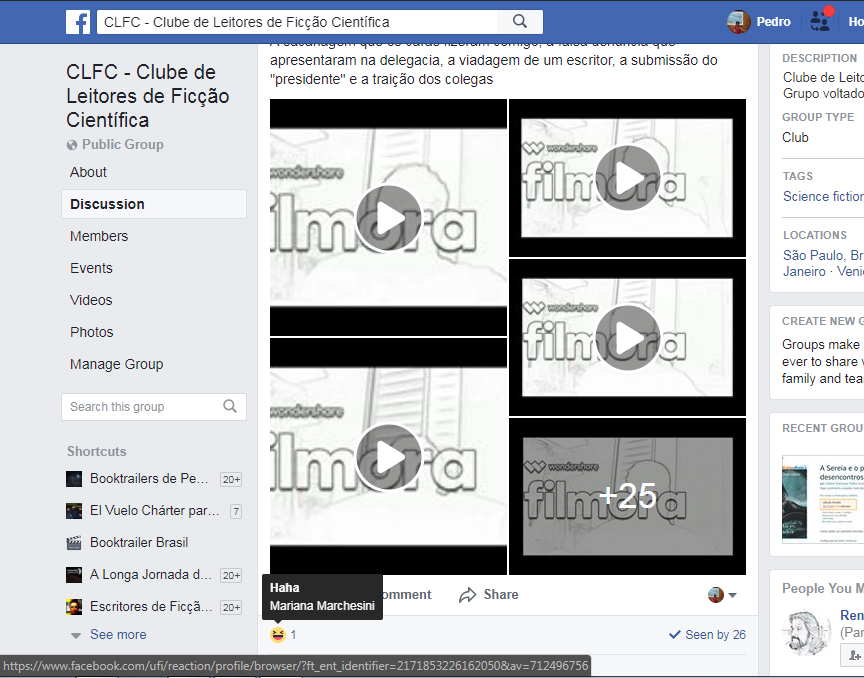Click the Haha reaction emoji
Viewport: 864px width, 678px height.
[278, 634]
